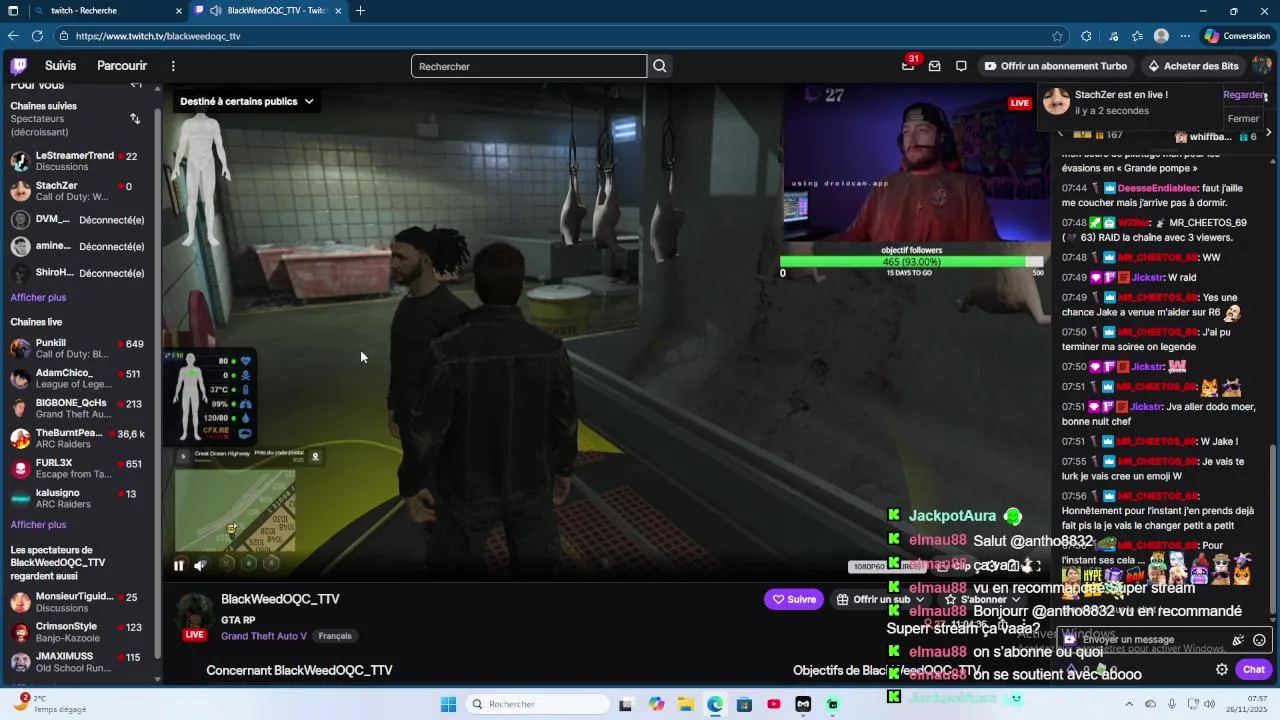Click the search magnifier button beside Rechercher
The height and width of the screenshot is (720, 1280).
660,66
